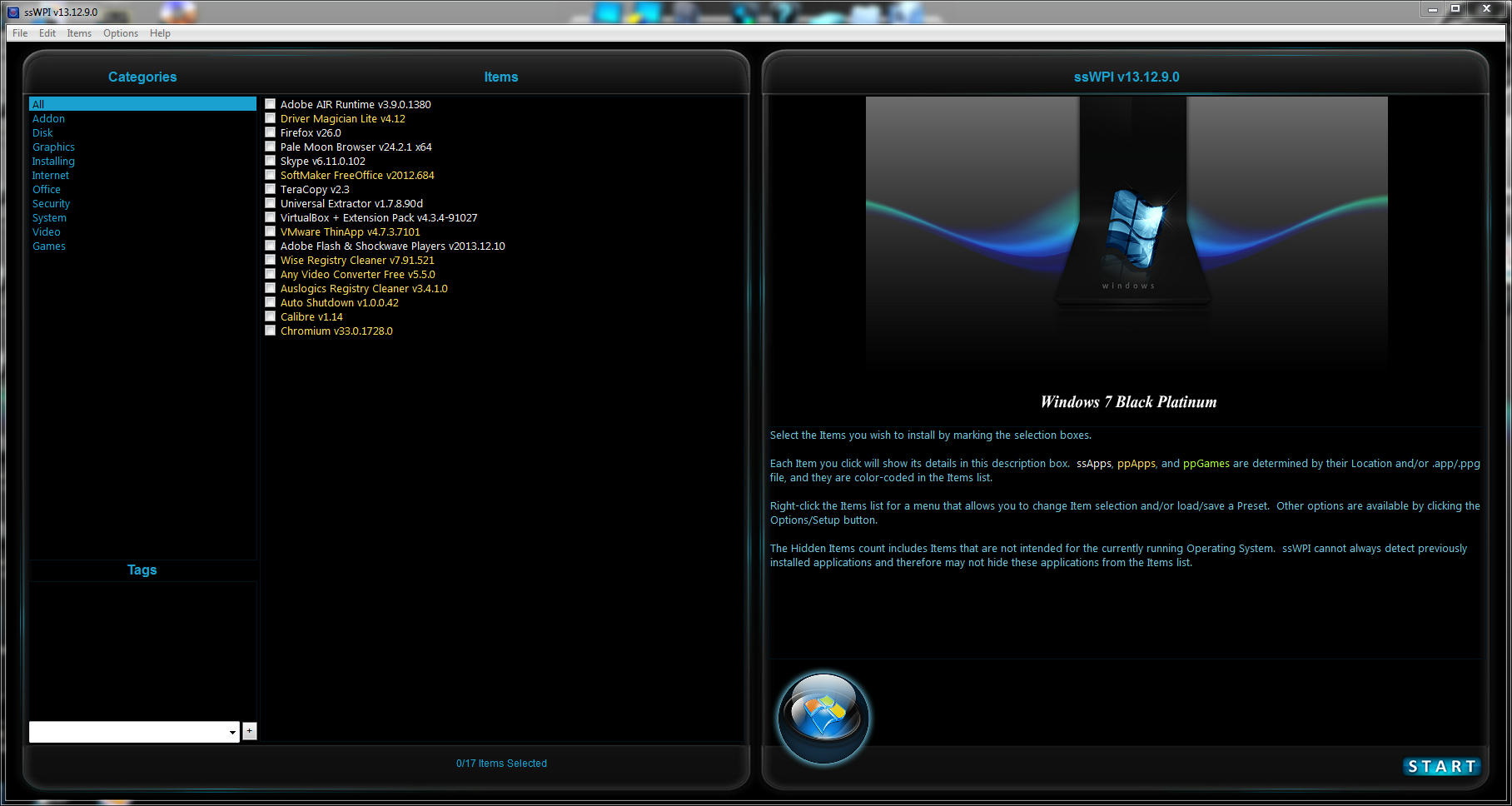The image size is (1512, 806).
Task: Click the Auslogics Registry Cleaner item label
Action: [364, 288]
